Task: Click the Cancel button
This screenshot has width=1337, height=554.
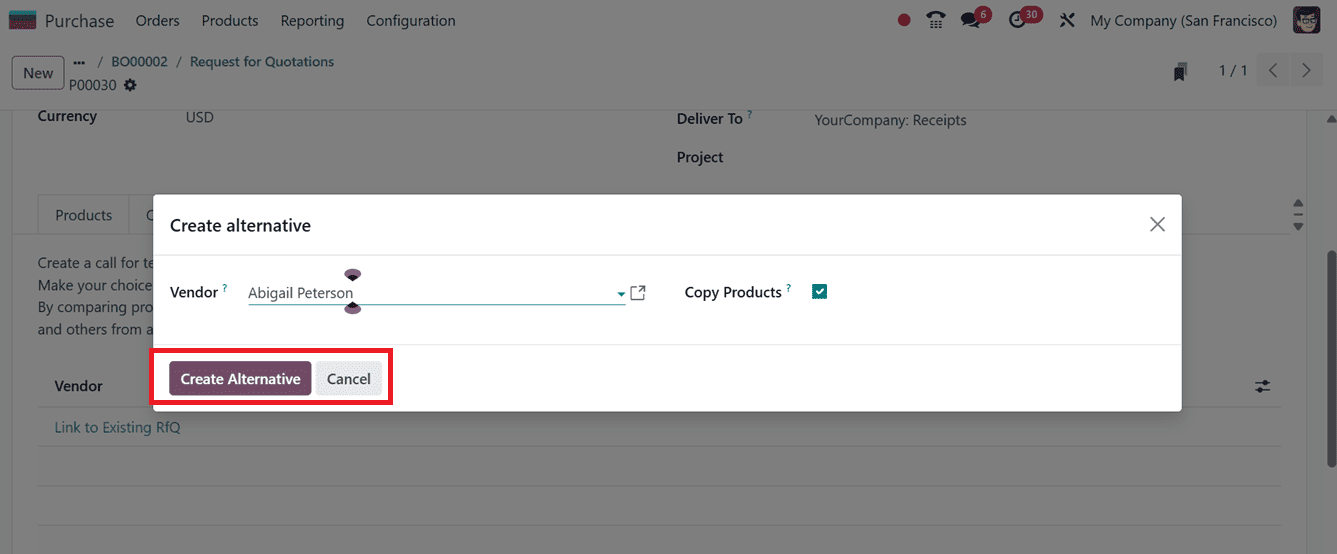Action: point(349,379)
